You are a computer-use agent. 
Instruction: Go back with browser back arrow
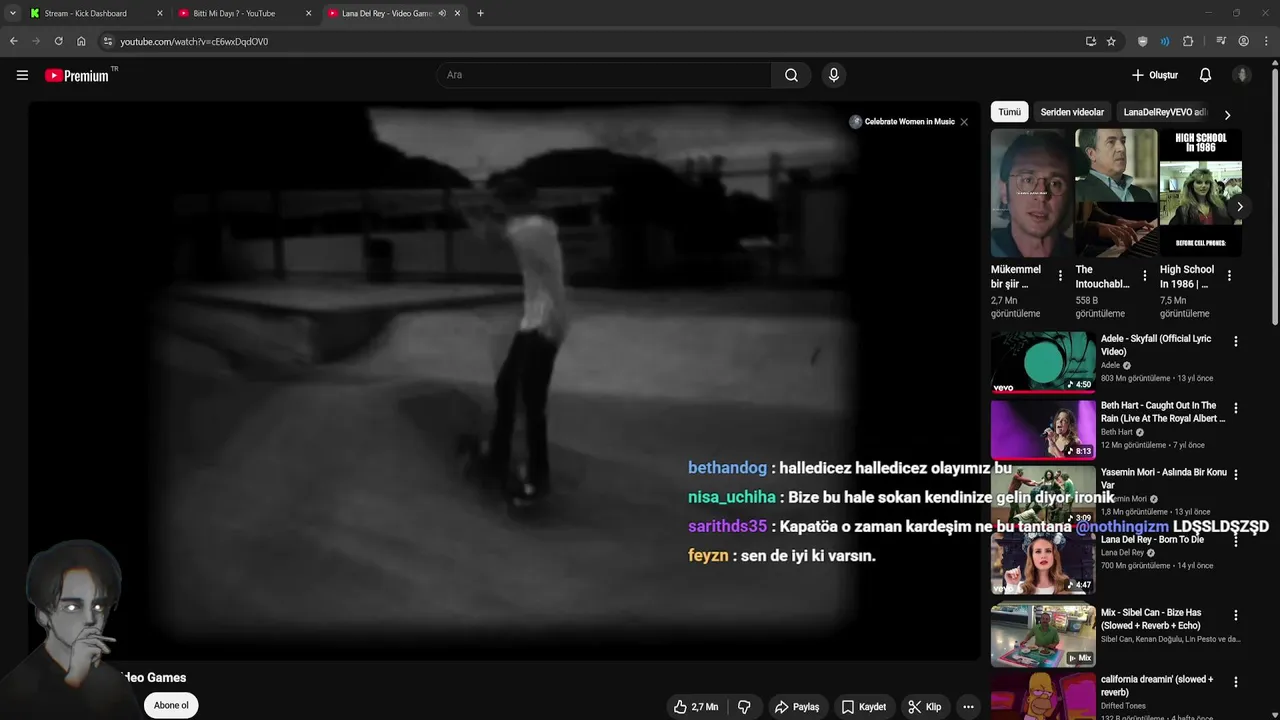tap(13, 41)
